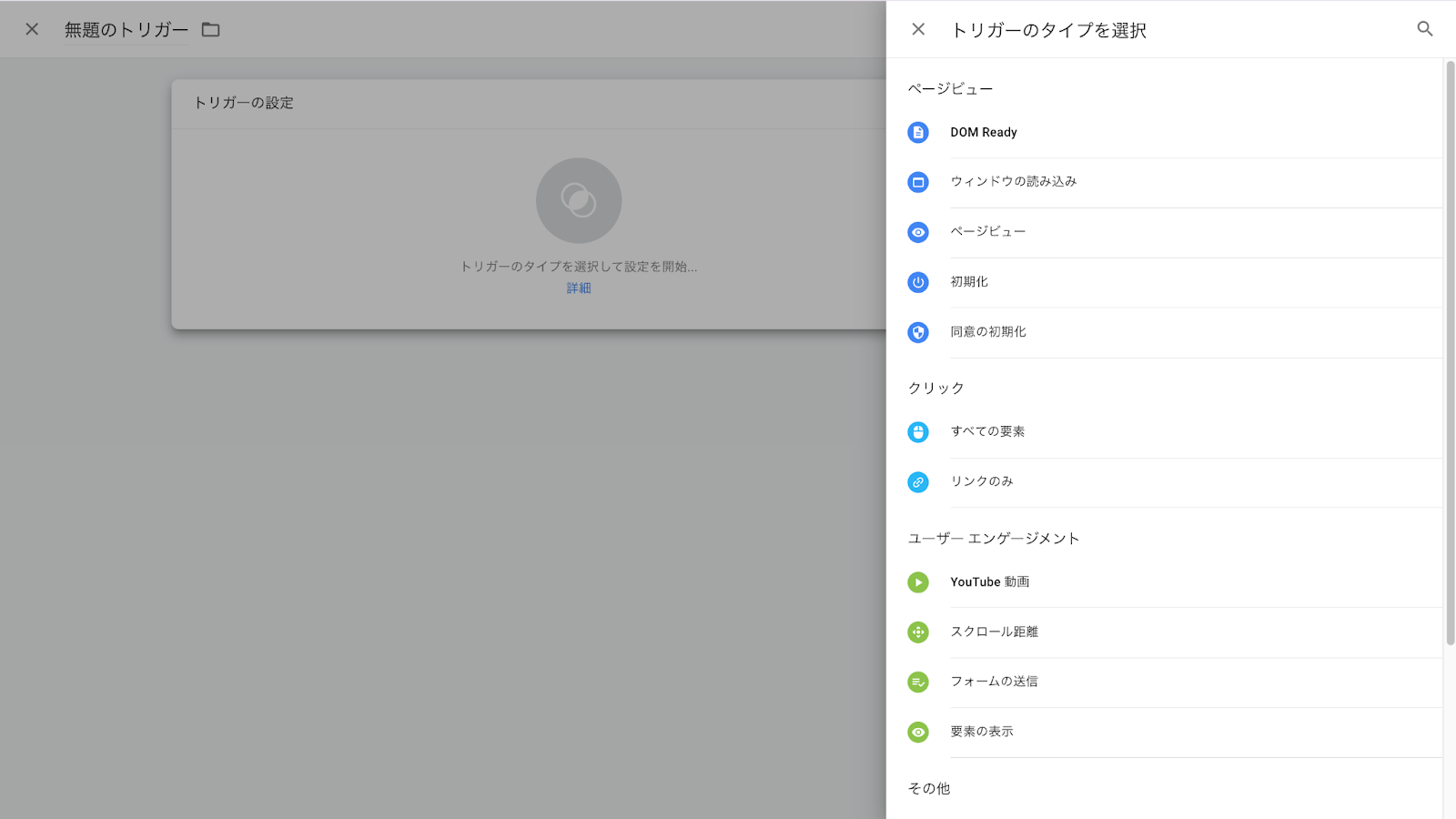Click the すべての要素 mouse icon
Screen dimensions: 1456x819
918,432
